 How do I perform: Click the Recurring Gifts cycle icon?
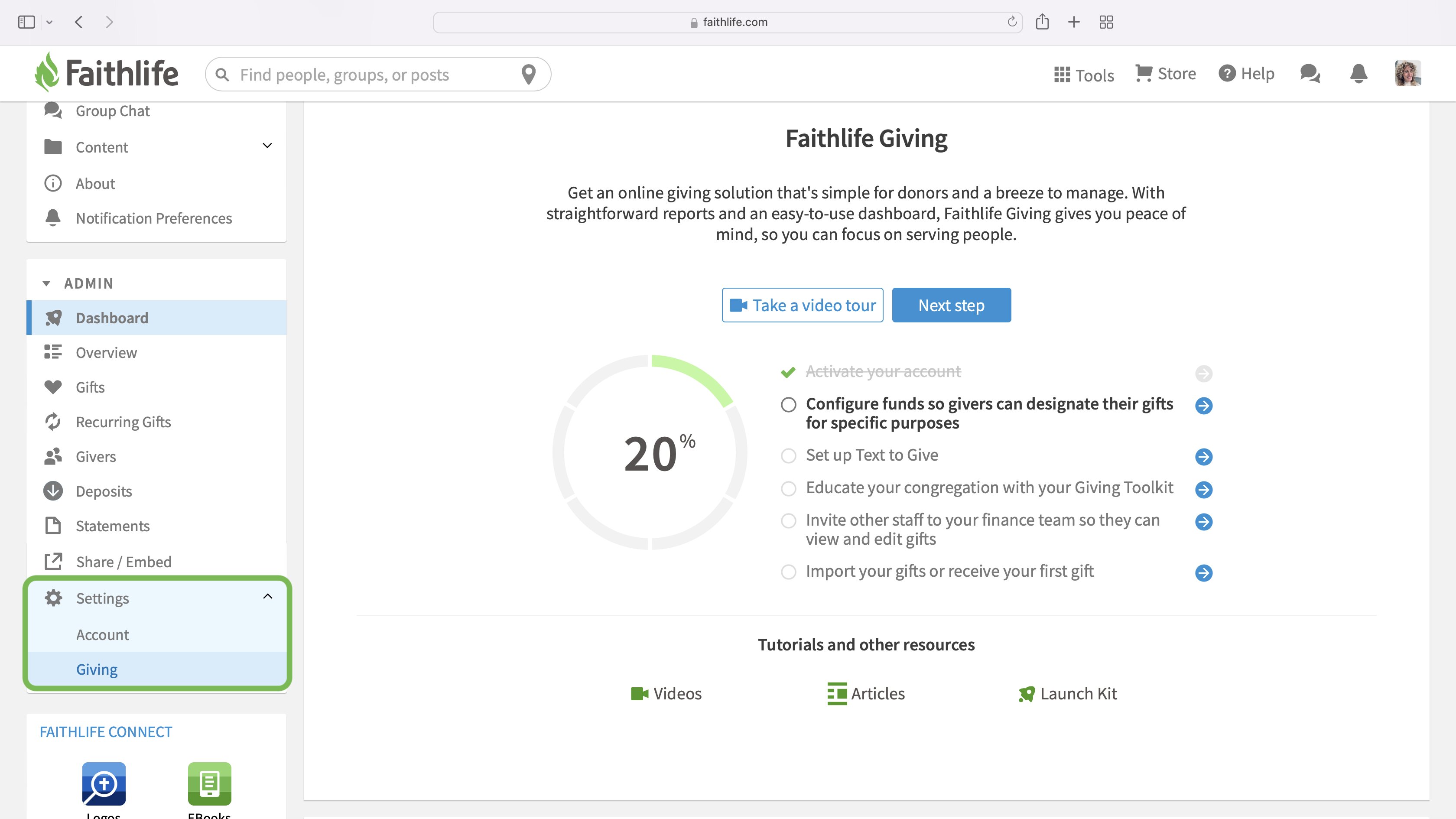[x=53, y=422]
